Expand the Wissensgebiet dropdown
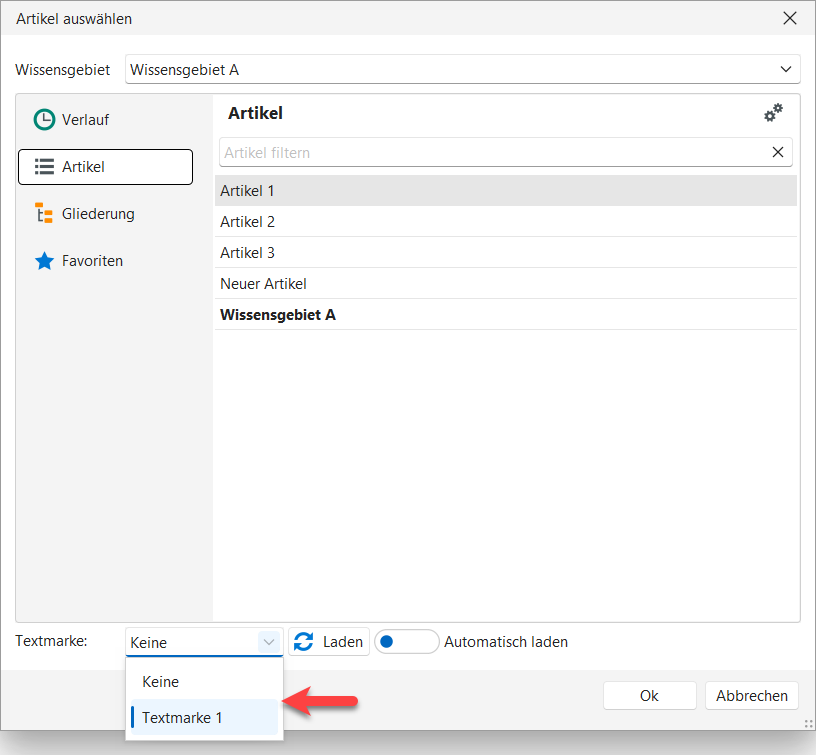The image size is (816, 755). point(785,69)
